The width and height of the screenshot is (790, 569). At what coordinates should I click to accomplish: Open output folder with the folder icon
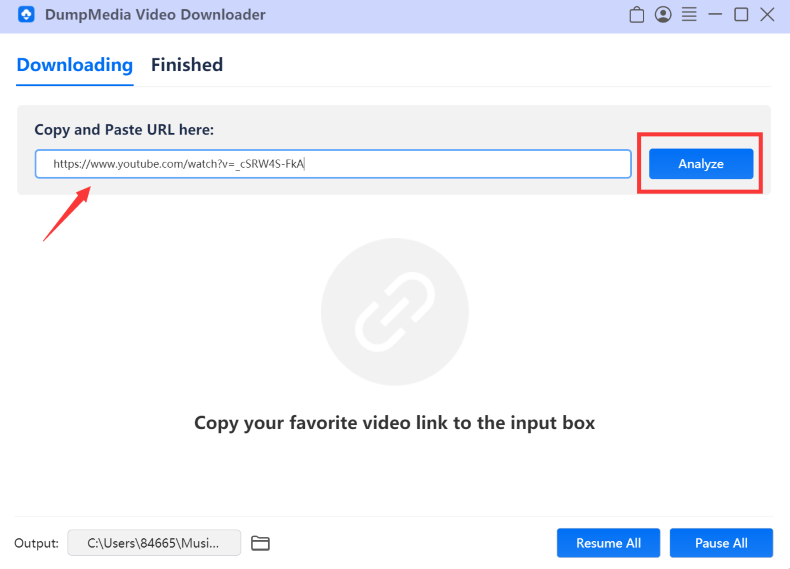tap(260, 543)
